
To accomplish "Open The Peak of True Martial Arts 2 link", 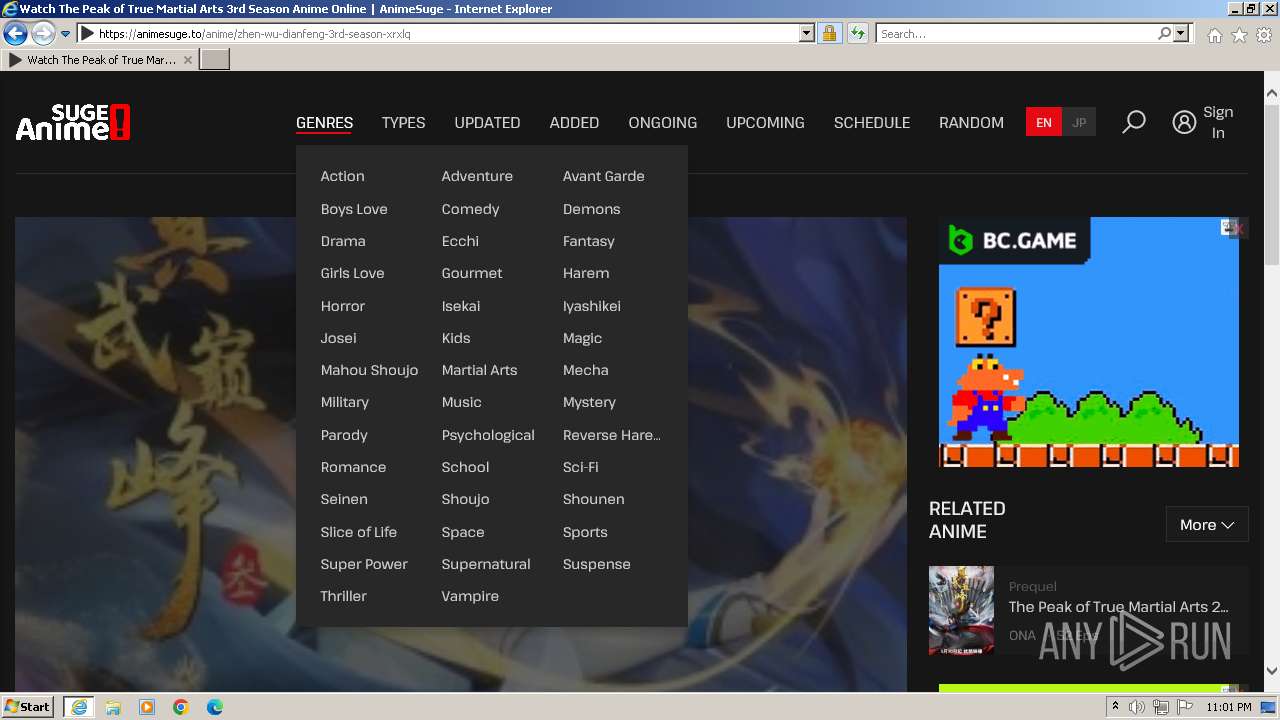I will pyautogui.click(x=1118, y=607).
